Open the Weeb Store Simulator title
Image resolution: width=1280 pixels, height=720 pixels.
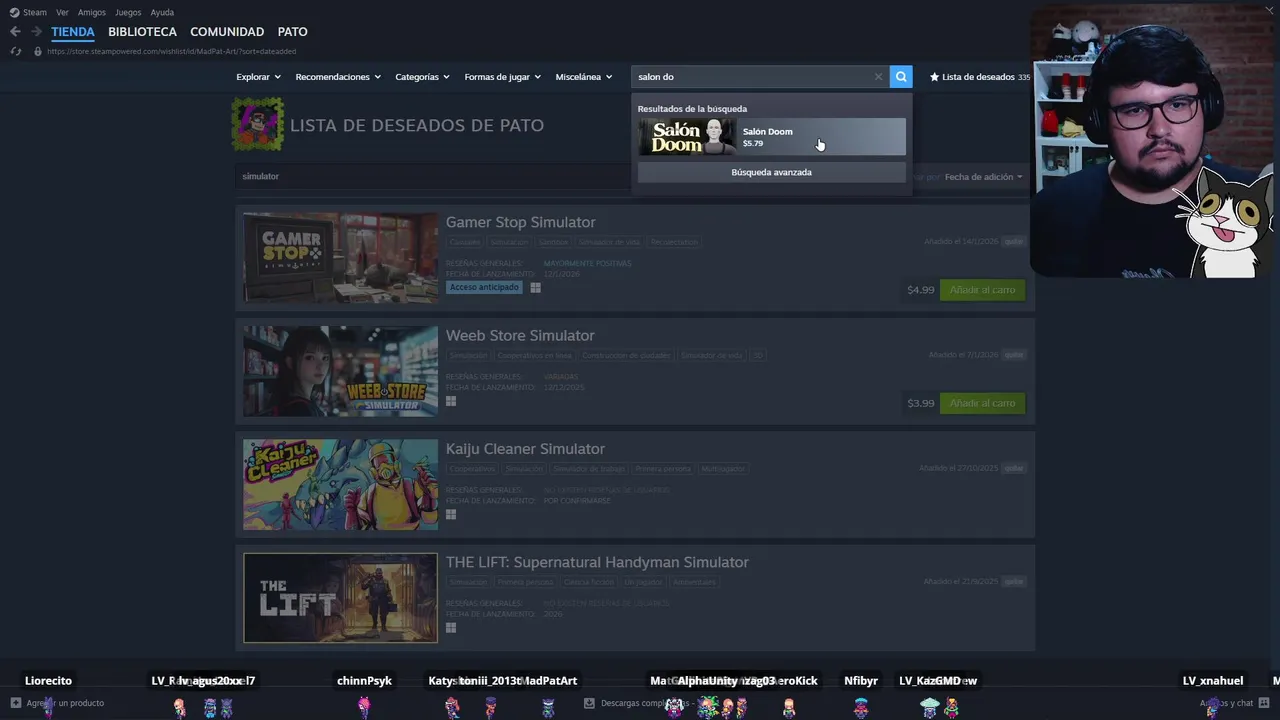click(x=520, y=335)
